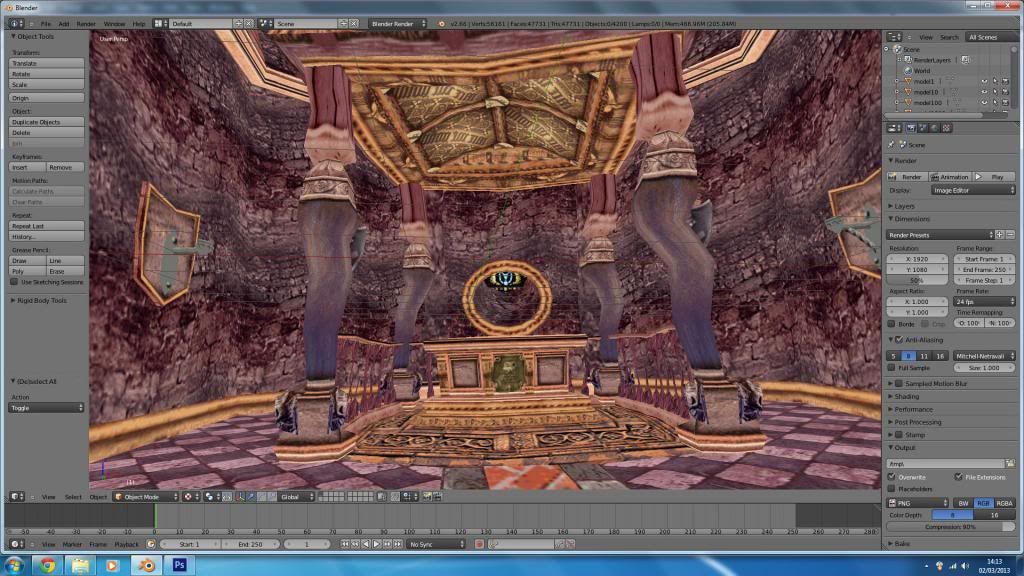Enable the Full Sample checkbox
1024x576 pixels.
[x=891, y=368]
